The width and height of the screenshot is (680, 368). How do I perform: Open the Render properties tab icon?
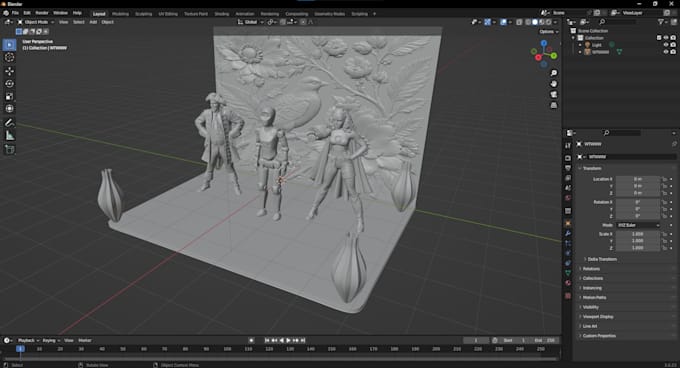[568, 158]
